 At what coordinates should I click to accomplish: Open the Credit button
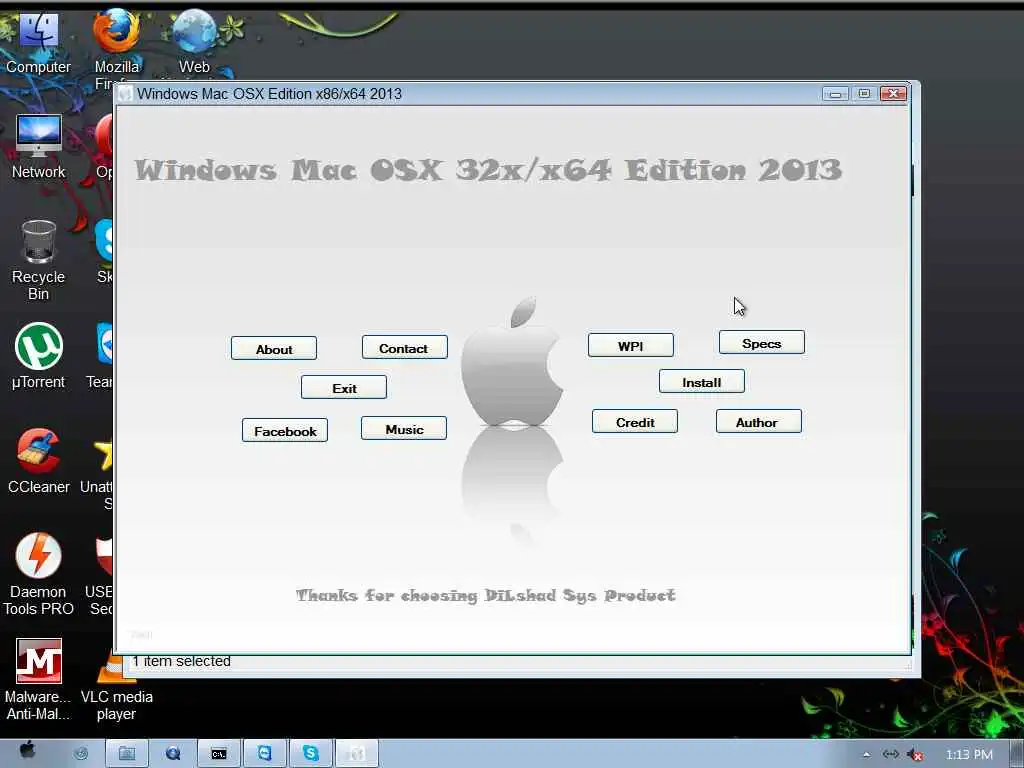[635, 422]
